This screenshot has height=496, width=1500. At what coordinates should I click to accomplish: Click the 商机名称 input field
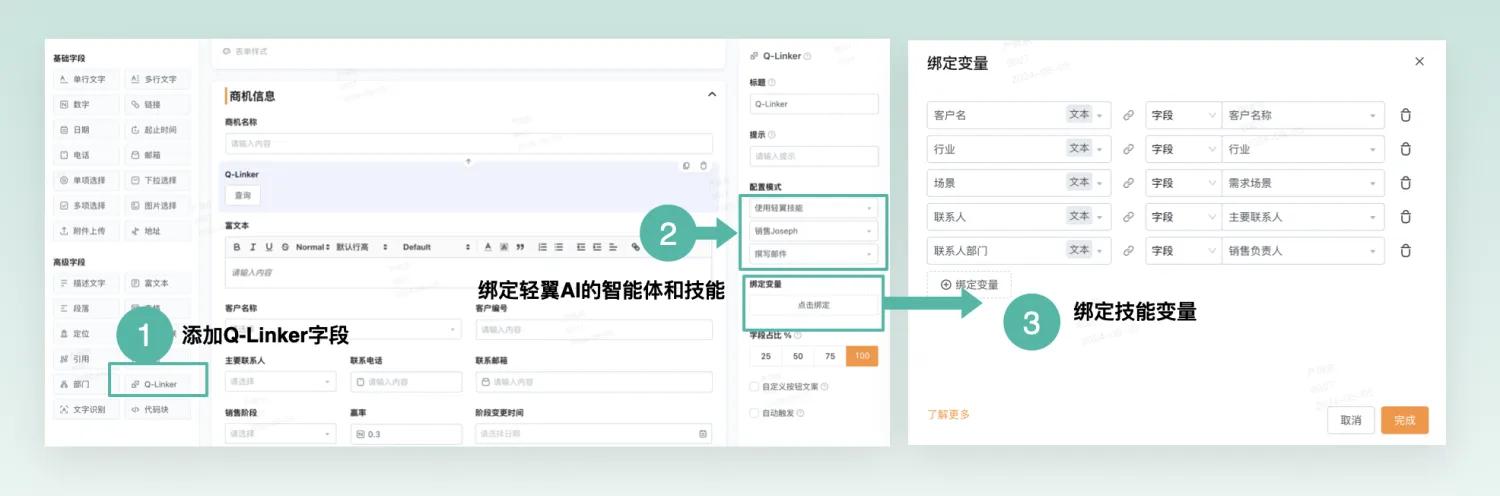(469, 144)
